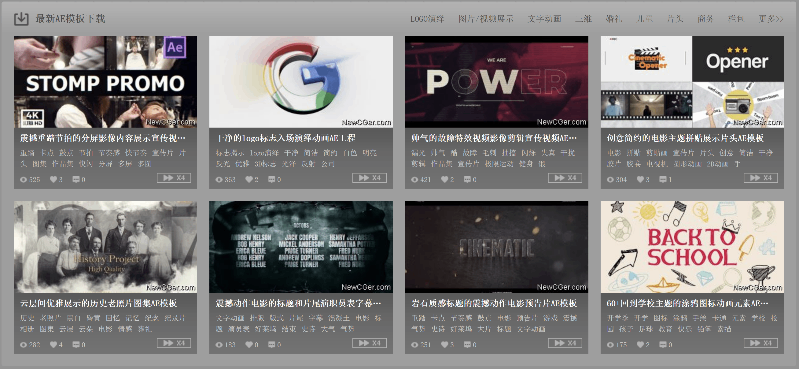Click the comment icon under History Project template
The width and height of the screenshot is (800, 369).
pyautogui.click(x=76, y=345)
